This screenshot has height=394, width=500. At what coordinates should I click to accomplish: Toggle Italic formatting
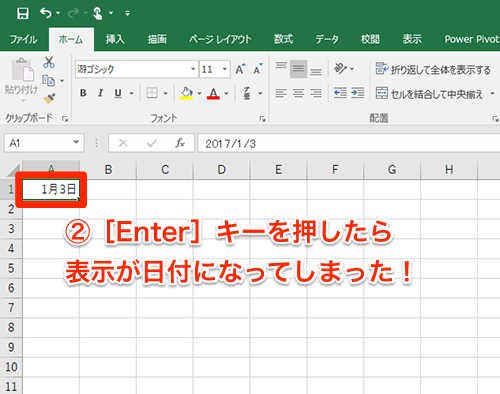100,93
